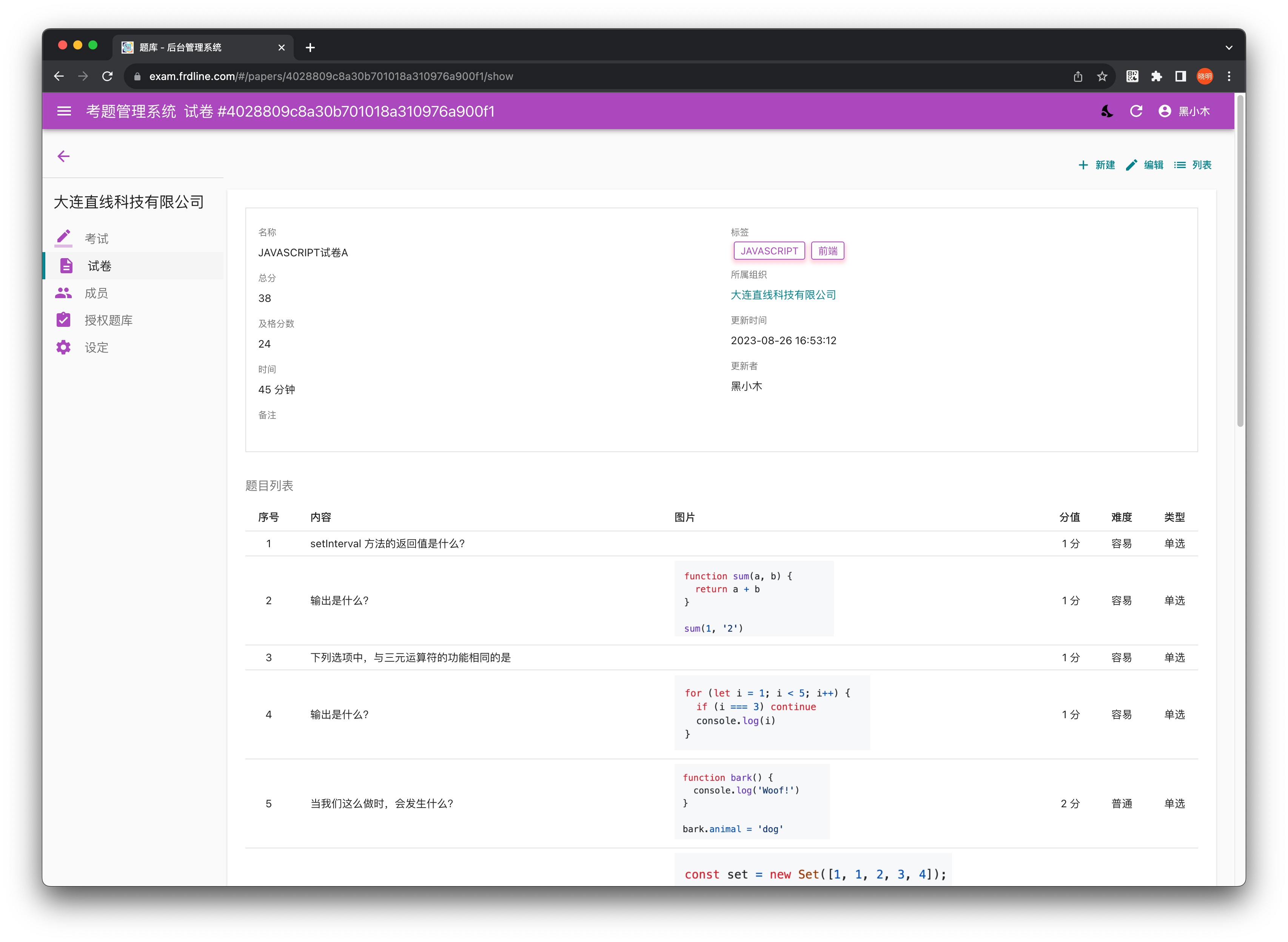Click the bark function code image
The width and height of the screenshot is (1288, 942).
point(752,802)
